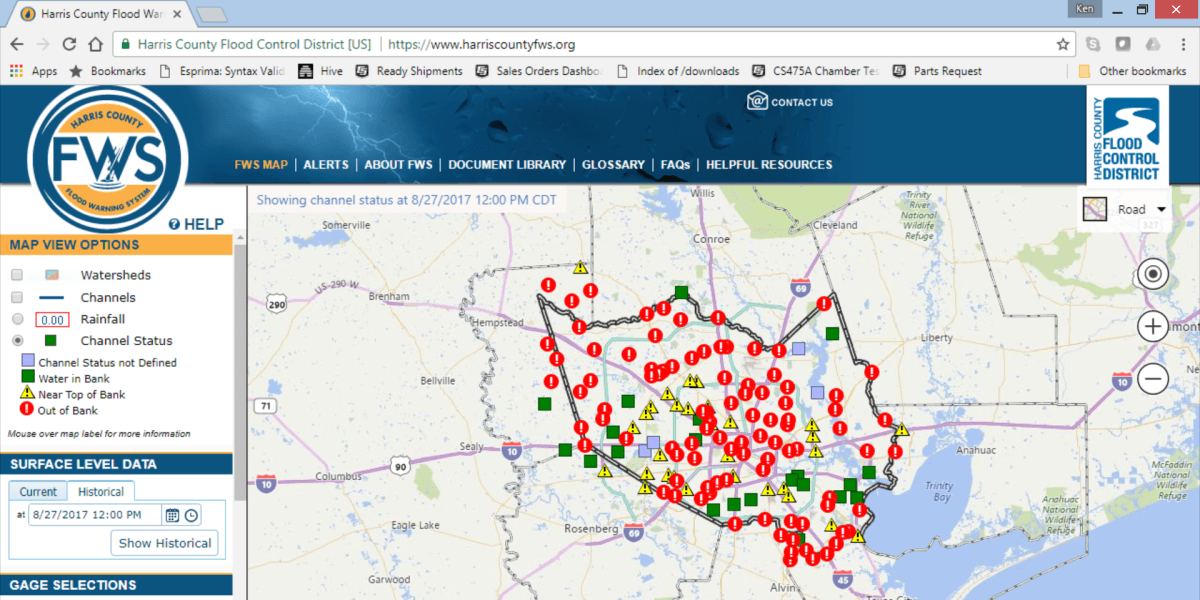The height and width of the screenshot is (600, 1200).
Task: Switch to the Current tab
Action: pyautogui.click(x=38, y=492)
